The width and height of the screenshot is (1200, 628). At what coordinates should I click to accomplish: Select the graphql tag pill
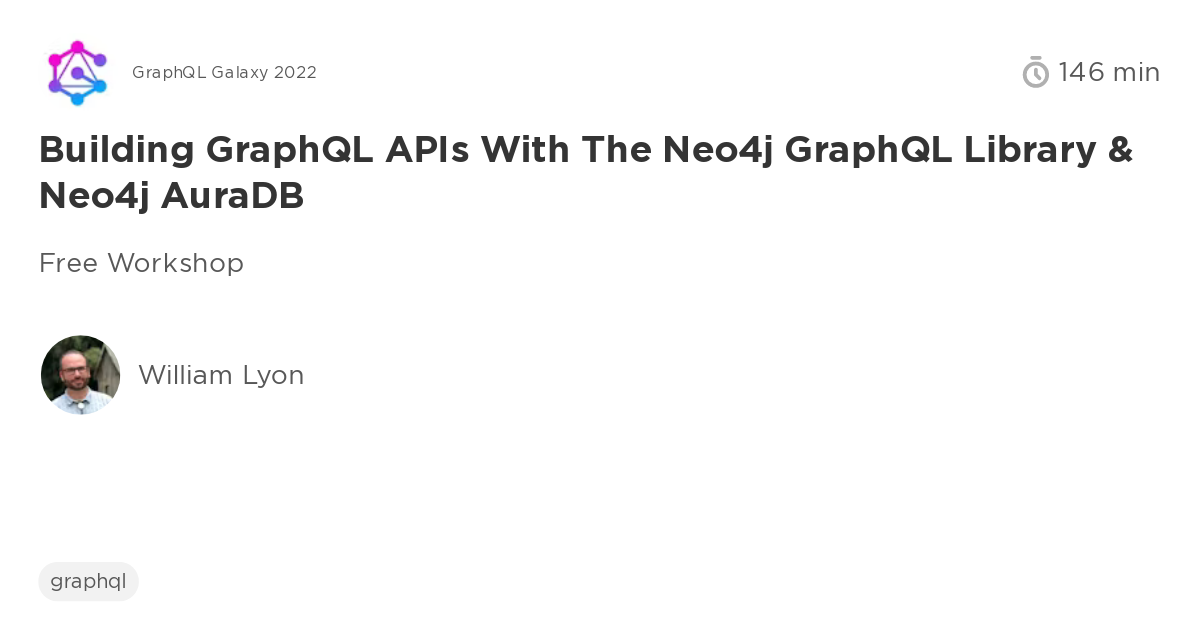pyautogui.click(x=88, y=581)
